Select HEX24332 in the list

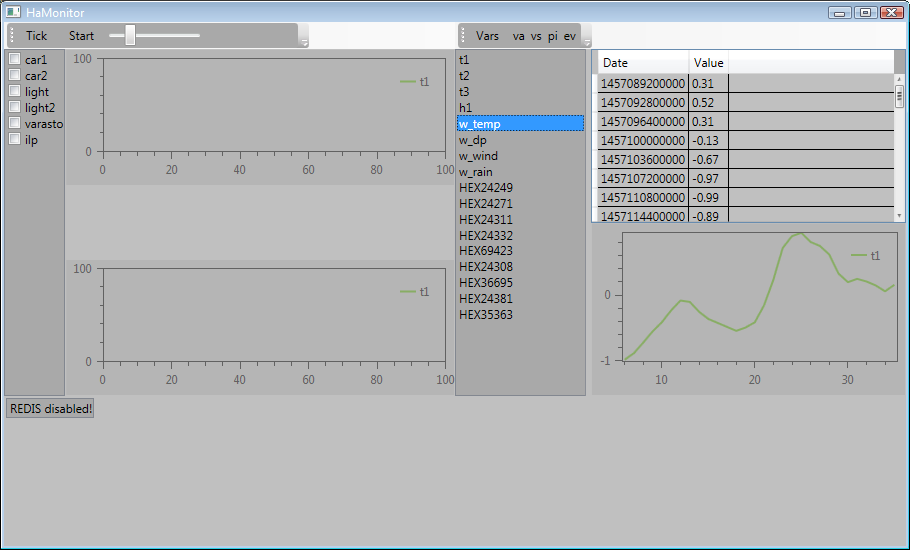(x=521, y=236)
